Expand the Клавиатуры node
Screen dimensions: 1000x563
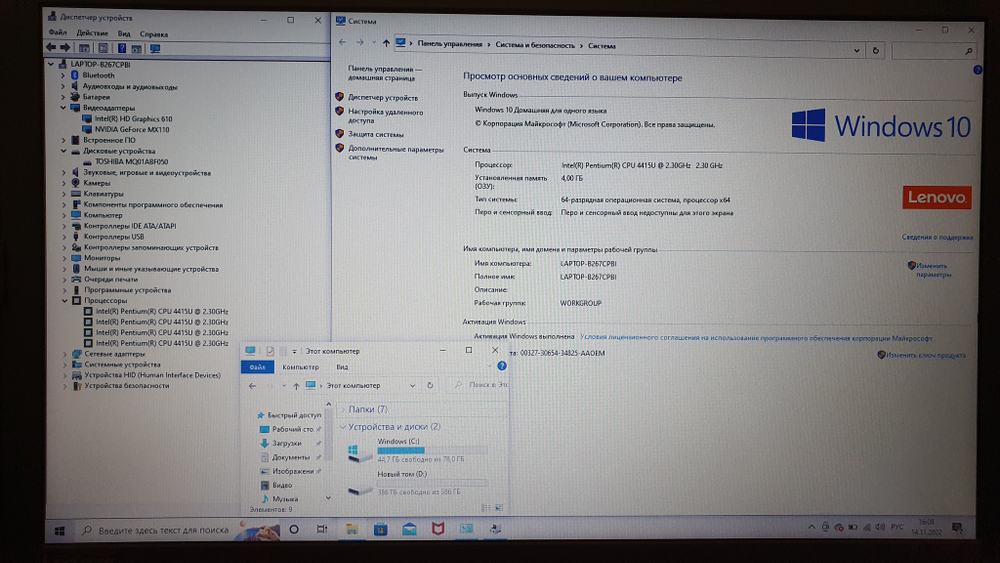(64, 194)
